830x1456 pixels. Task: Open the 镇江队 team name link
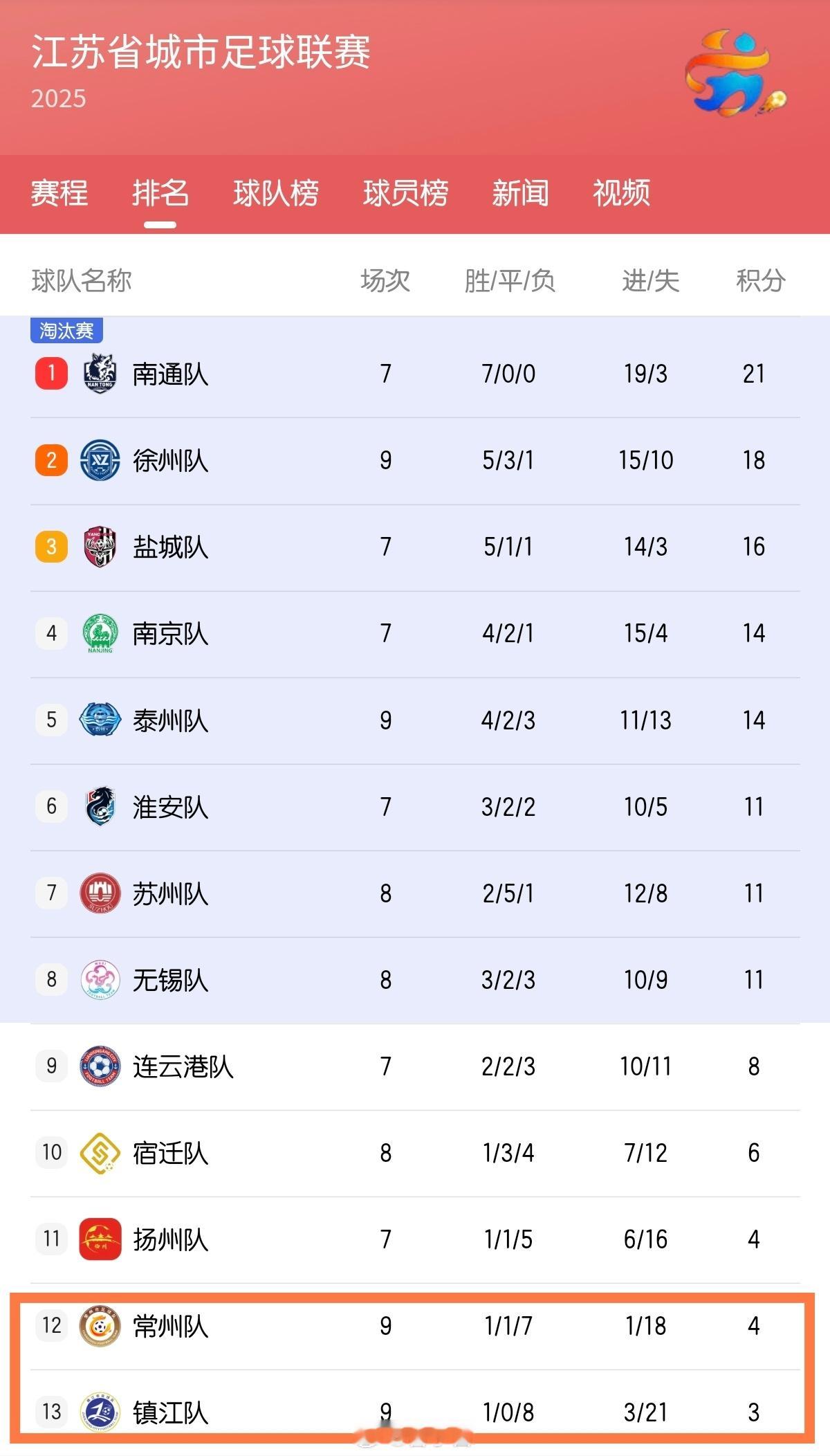171,1412
